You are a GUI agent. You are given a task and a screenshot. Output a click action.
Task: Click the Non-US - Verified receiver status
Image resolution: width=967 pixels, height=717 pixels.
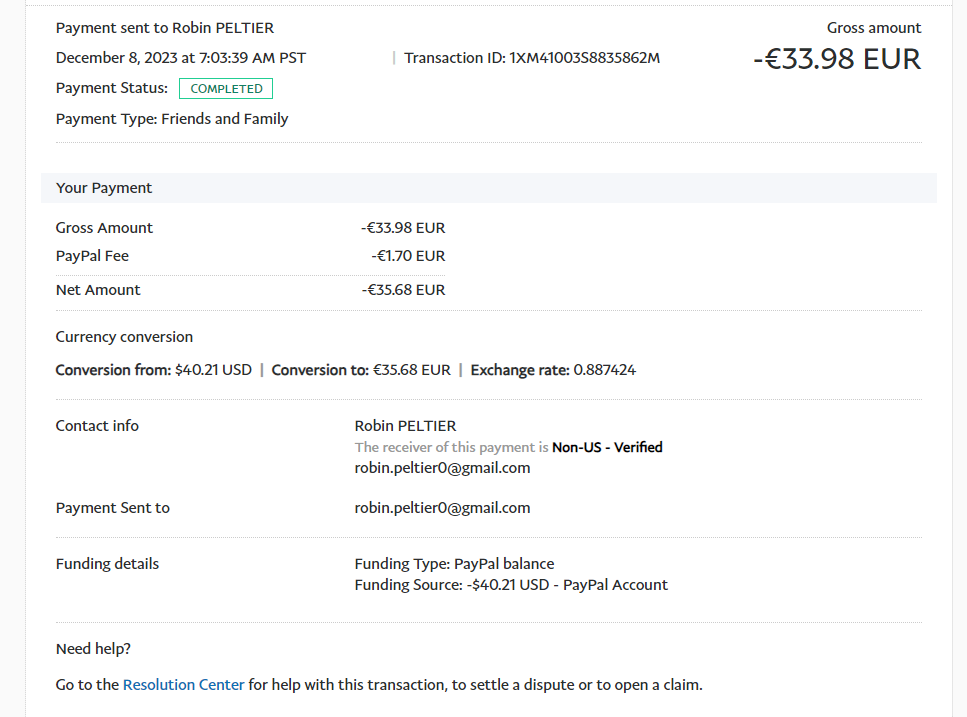click(x=607, y=447)
